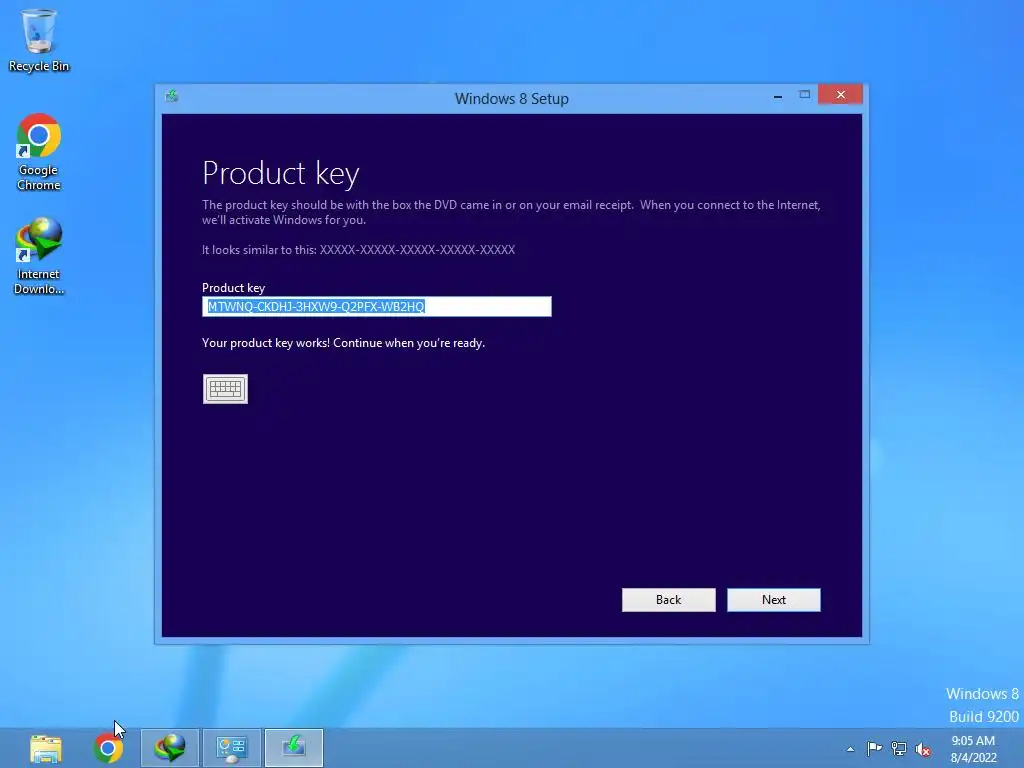Switch to Internet Download Manager taskbar item

click(170, 748)
